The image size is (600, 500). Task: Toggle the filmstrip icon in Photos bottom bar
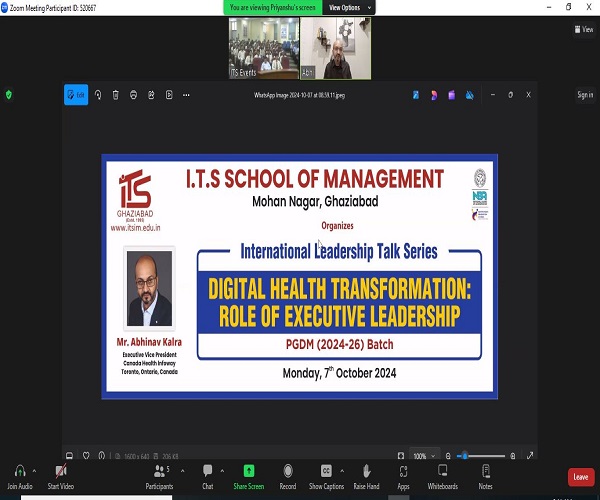[x=69, y=456]
